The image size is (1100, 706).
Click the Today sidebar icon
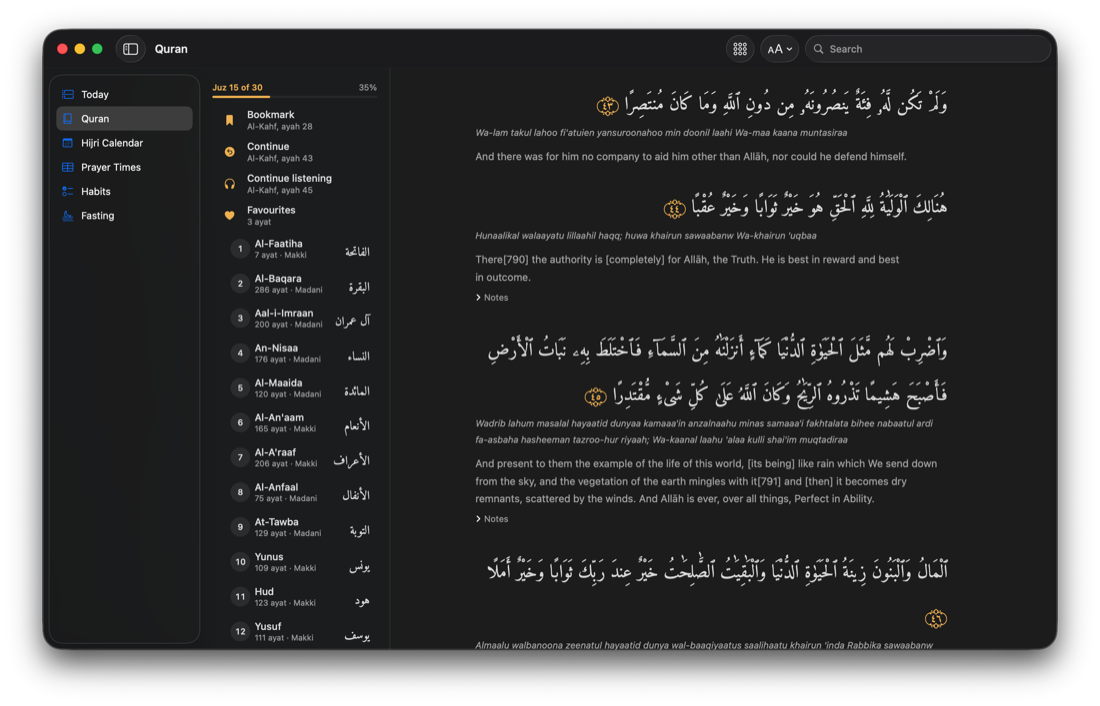[68, 94]
